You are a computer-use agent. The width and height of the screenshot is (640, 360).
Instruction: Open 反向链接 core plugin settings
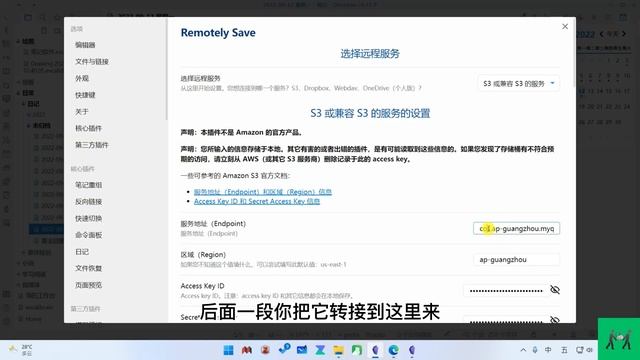[x=88, y=202]
